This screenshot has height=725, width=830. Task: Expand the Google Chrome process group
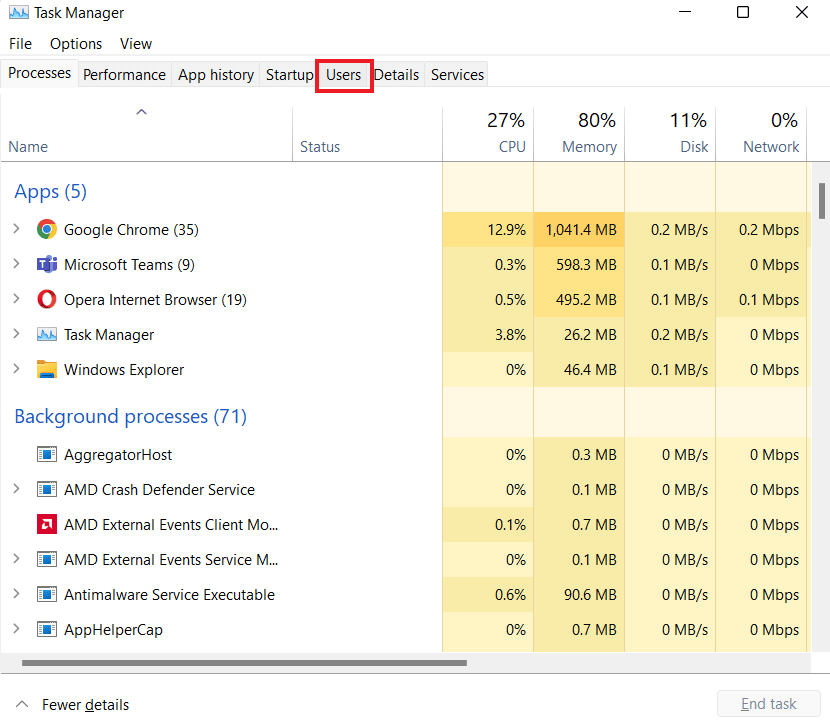click(x=16, y=229)
